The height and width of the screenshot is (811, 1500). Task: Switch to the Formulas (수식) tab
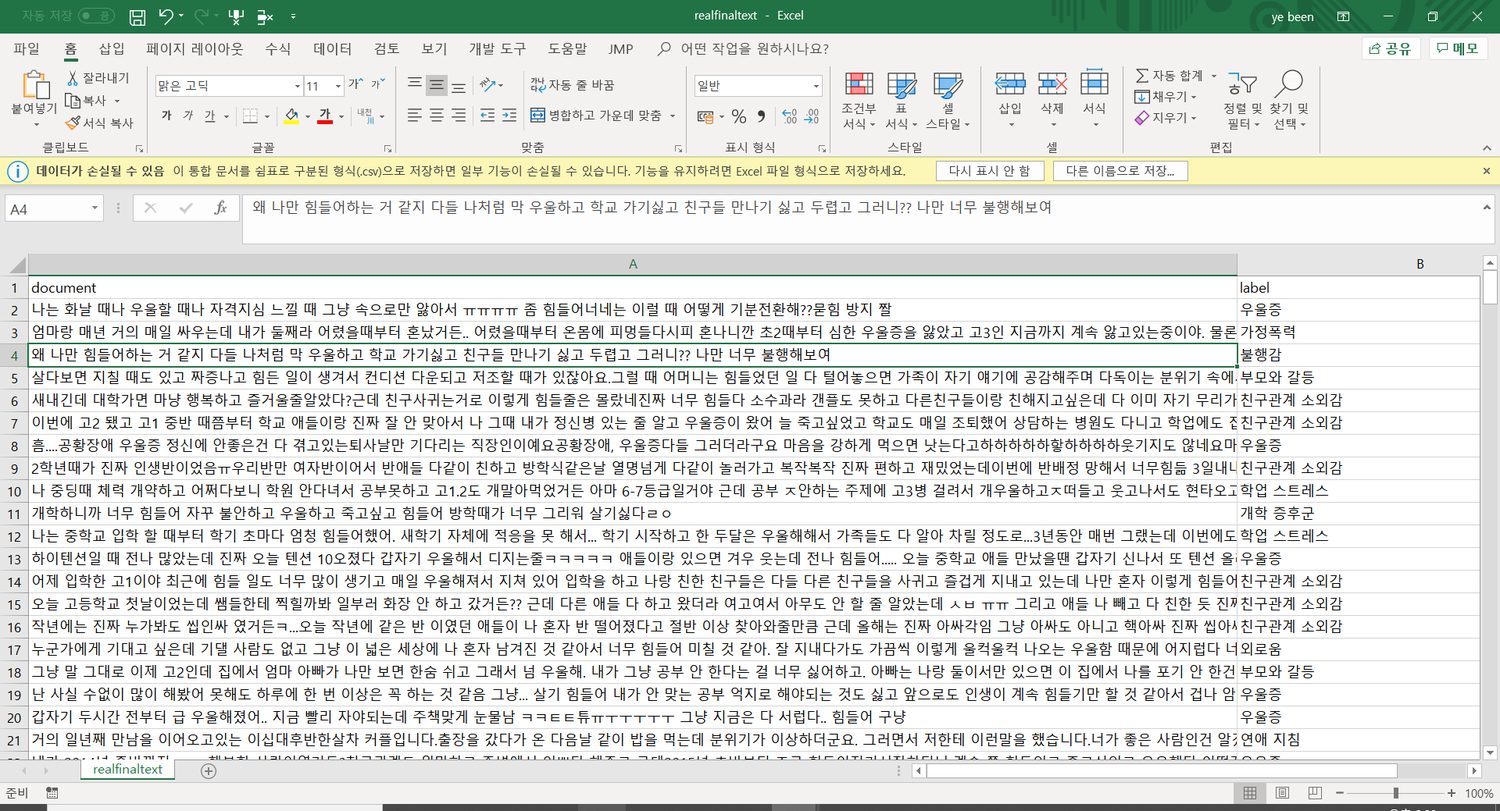[x=278, y=48]
